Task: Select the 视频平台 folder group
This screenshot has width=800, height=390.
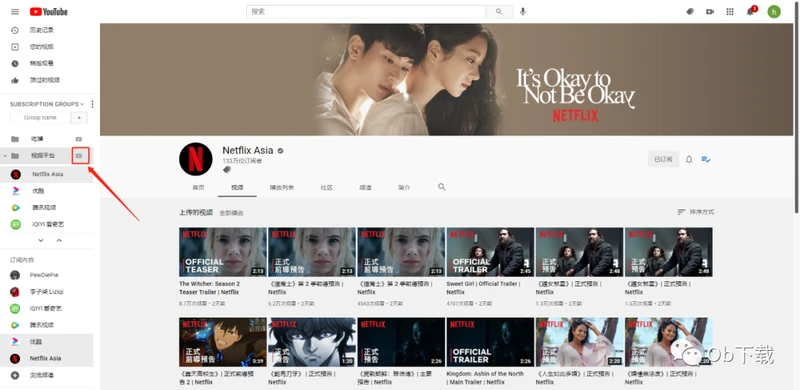Action: (43, 155)
